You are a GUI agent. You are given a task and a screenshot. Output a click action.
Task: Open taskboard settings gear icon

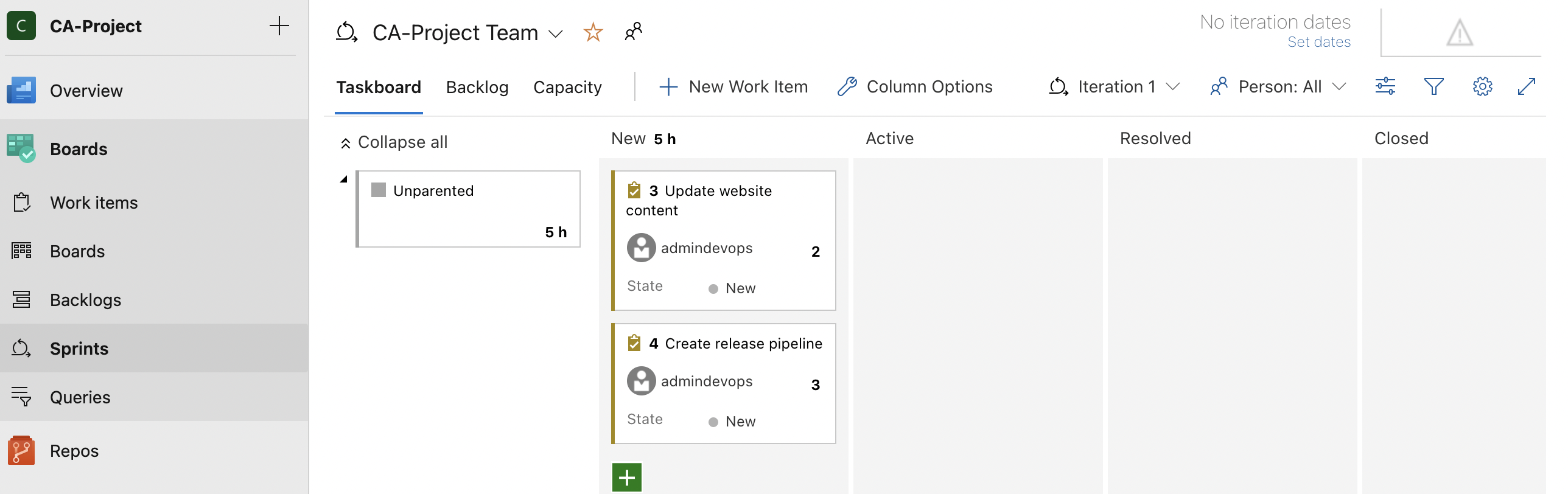(x=1482, y=86)
